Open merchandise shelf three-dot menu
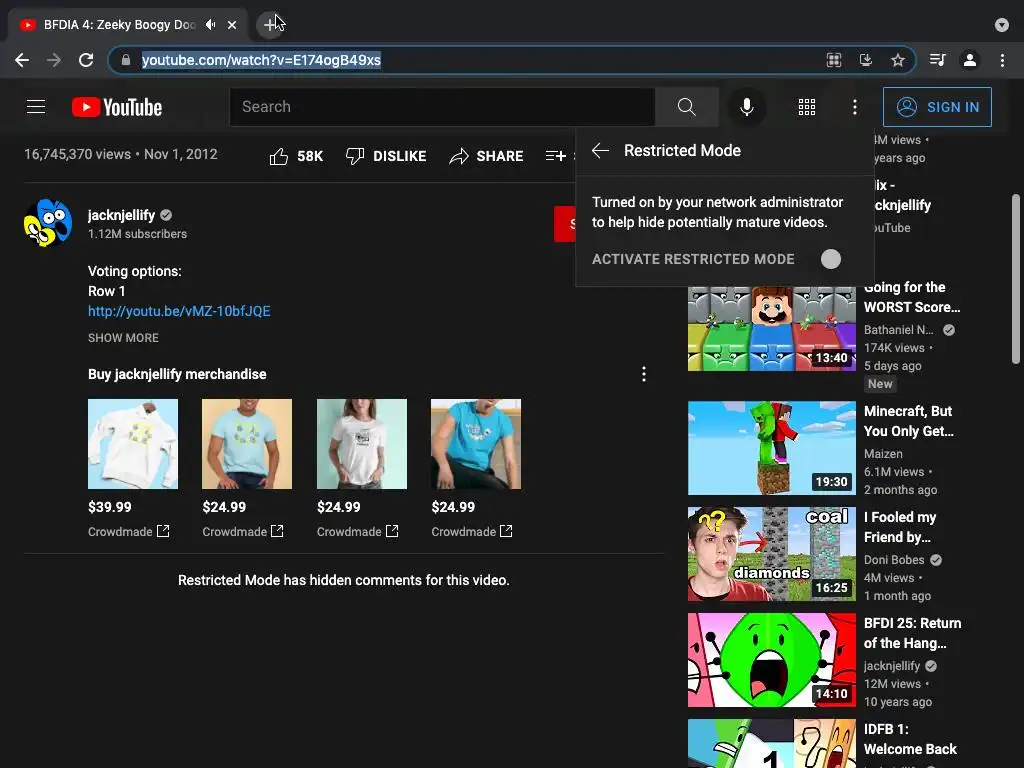Image resolution: width=1024 pixels, height=768 pixels. pyautogui.click(x=644, y=374)
